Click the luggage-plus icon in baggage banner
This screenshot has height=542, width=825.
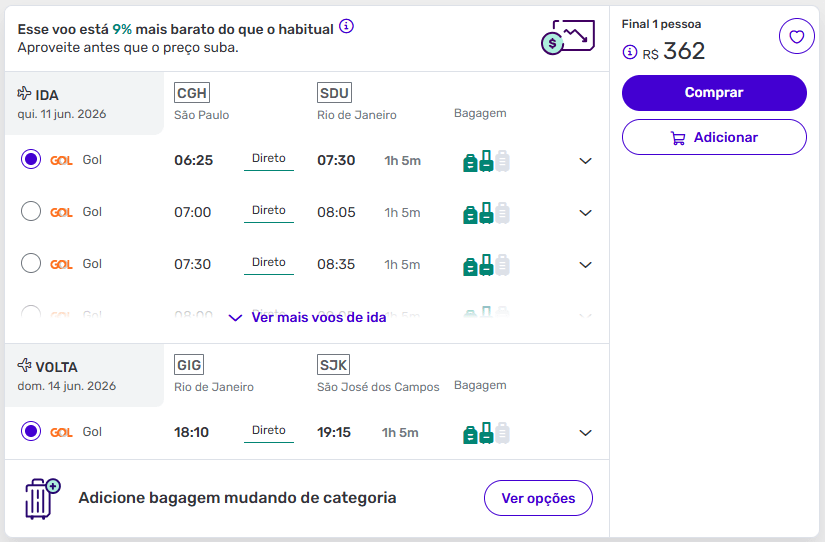pyautogui.click(x=41, y=498)
